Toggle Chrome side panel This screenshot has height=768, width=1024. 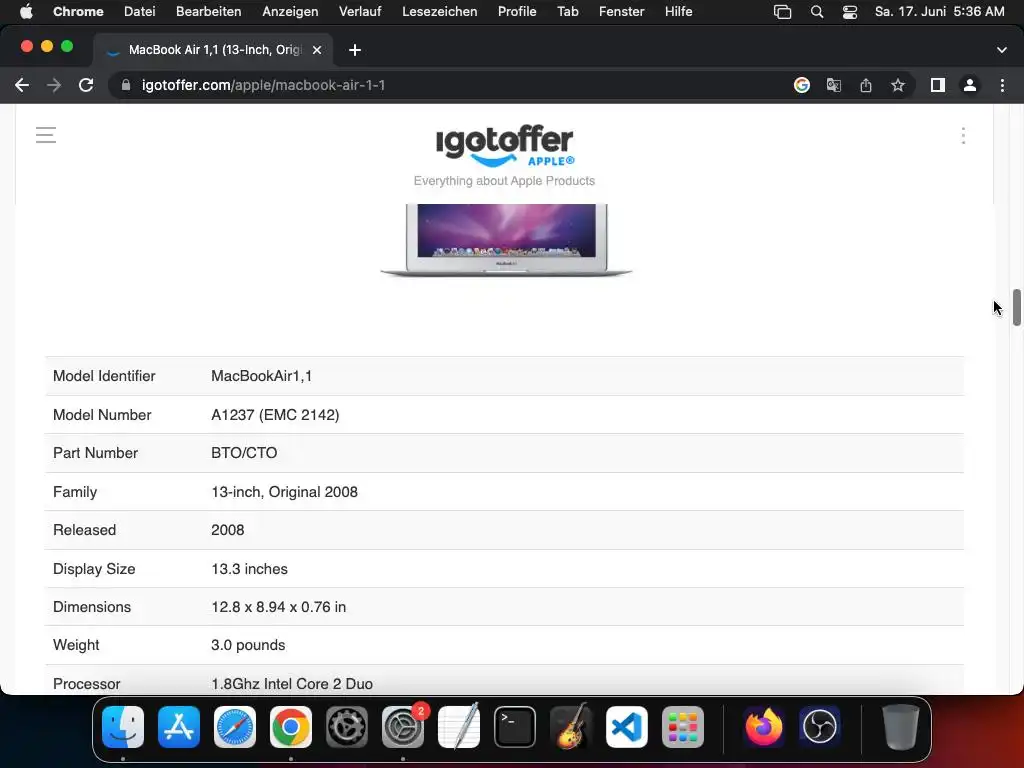(938, 85)
